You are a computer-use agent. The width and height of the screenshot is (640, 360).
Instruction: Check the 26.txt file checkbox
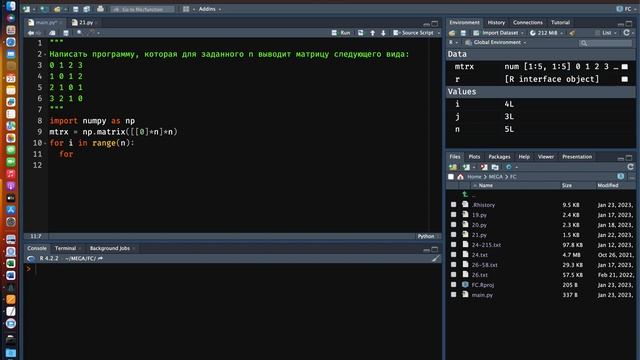(453, 275)
